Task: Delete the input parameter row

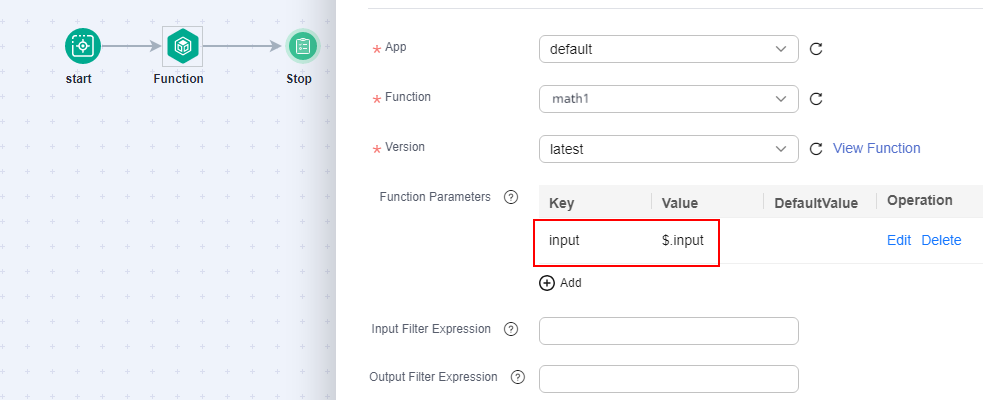Action: point(941,240)
